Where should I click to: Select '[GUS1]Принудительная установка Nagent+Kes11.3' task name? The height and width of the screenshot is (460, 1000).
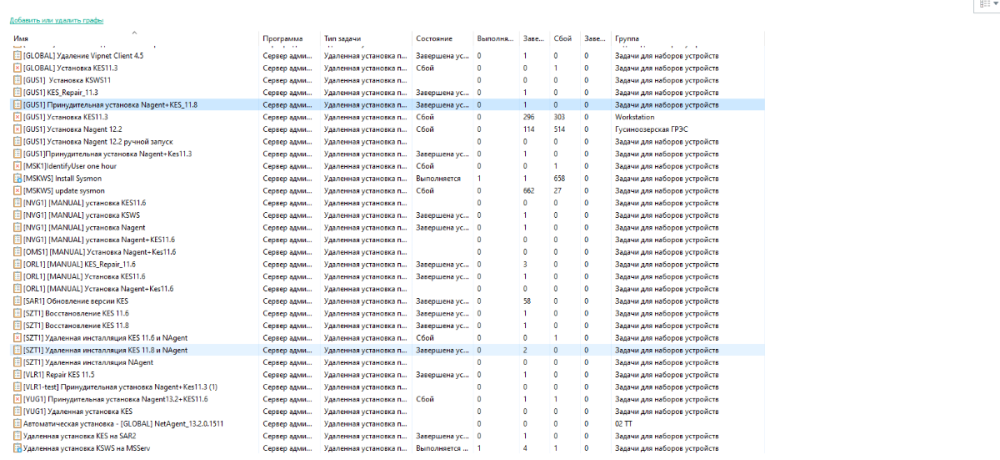point(108,154)
